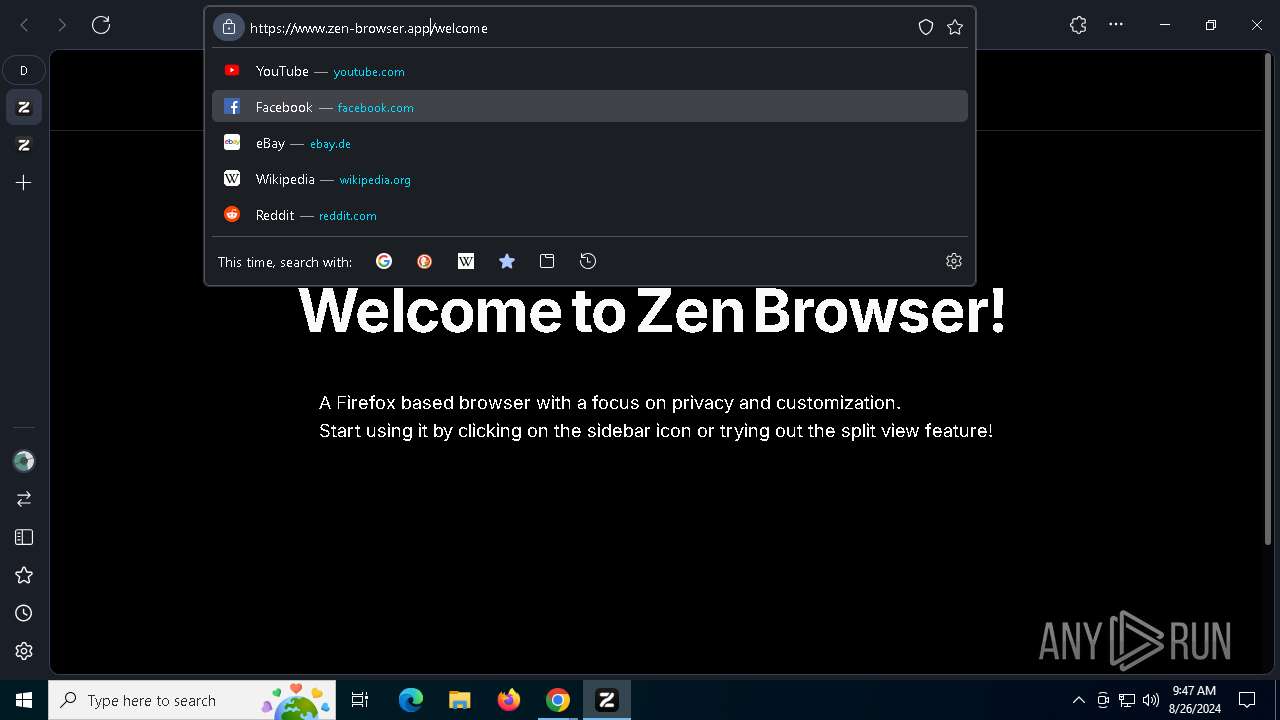Go forward to the next page
This screenshot has width=1280, height=720.
[x=62, y=25]
